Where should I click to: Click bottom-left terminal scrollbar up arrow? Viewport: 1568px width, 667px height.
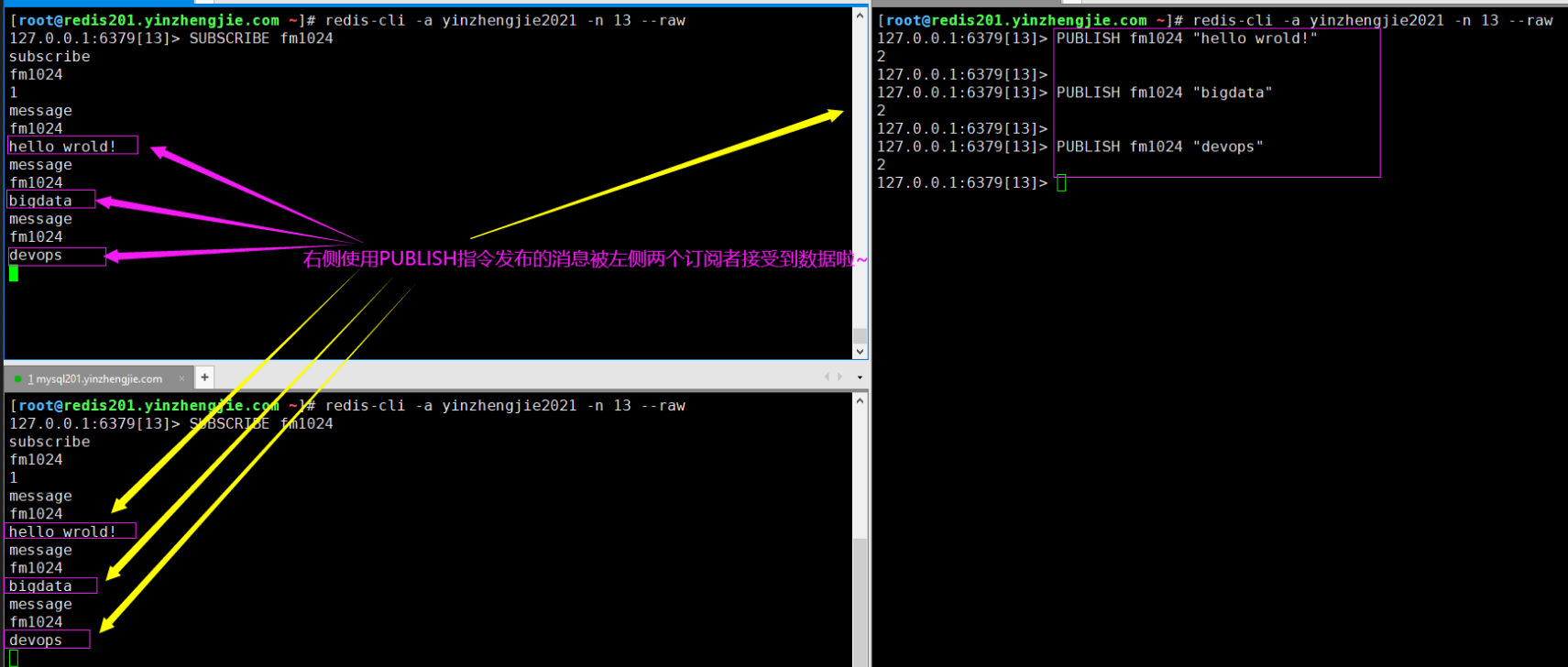tap(860, 401)
